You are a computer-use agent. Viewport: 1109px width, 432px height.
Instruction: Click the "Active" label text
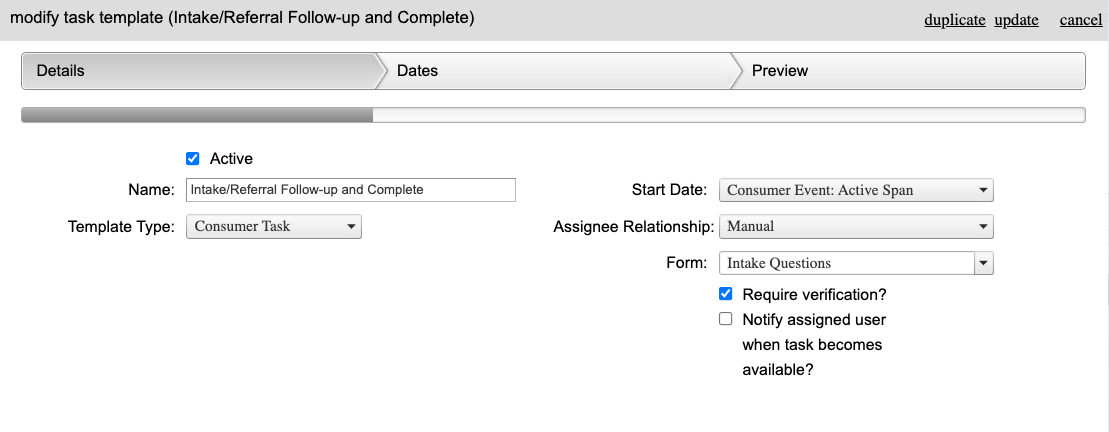tap(231, 158)
